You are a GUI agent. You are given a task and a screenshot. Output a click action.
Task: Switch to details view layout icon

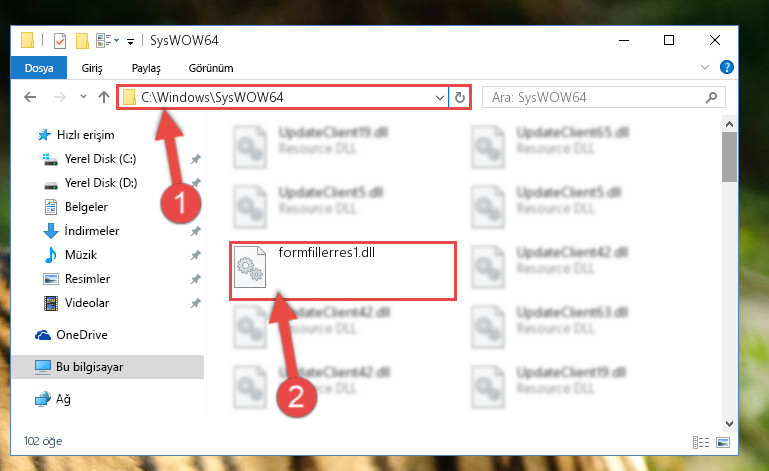701,442
